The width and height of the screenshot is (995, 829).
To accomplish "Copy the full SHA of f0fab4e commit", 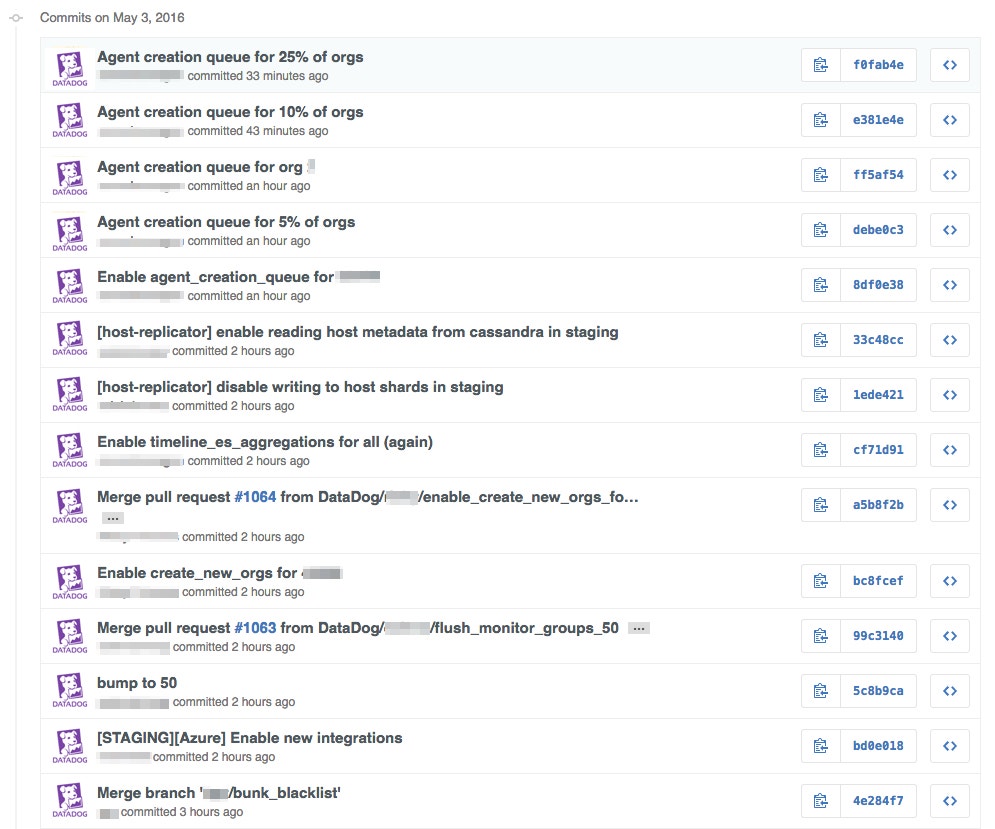I will (x=820, y=64).
